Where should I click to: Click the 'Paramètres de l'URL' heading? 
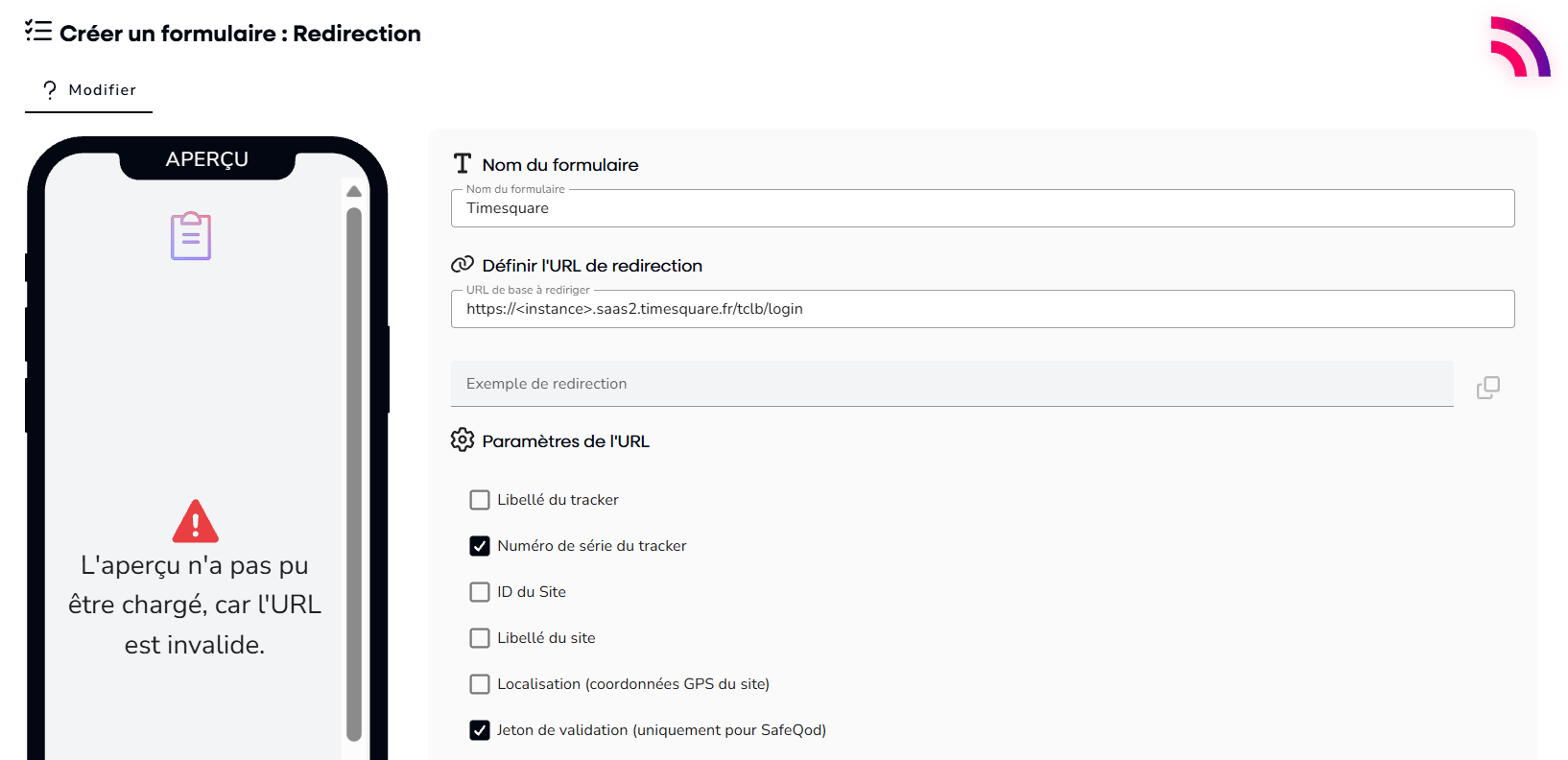[x=566, y=441]
